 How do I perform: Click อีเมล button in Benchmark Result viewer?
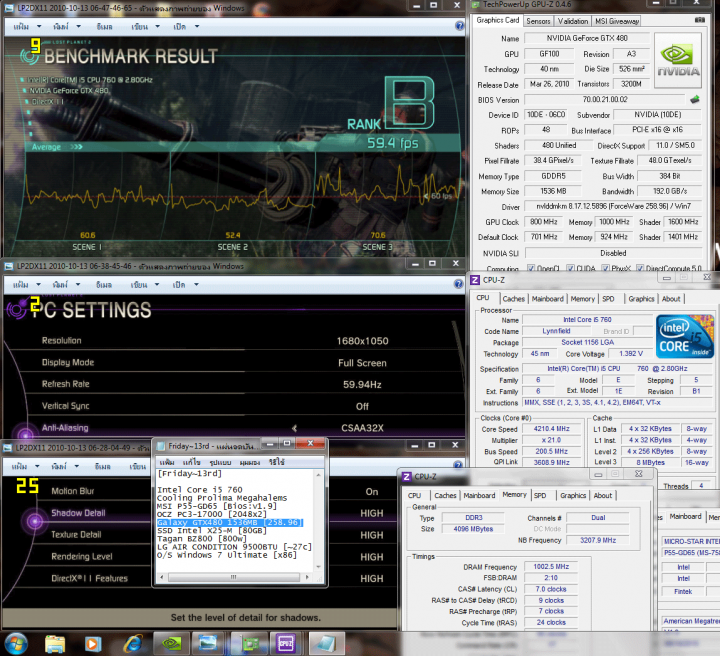(105, 27)
